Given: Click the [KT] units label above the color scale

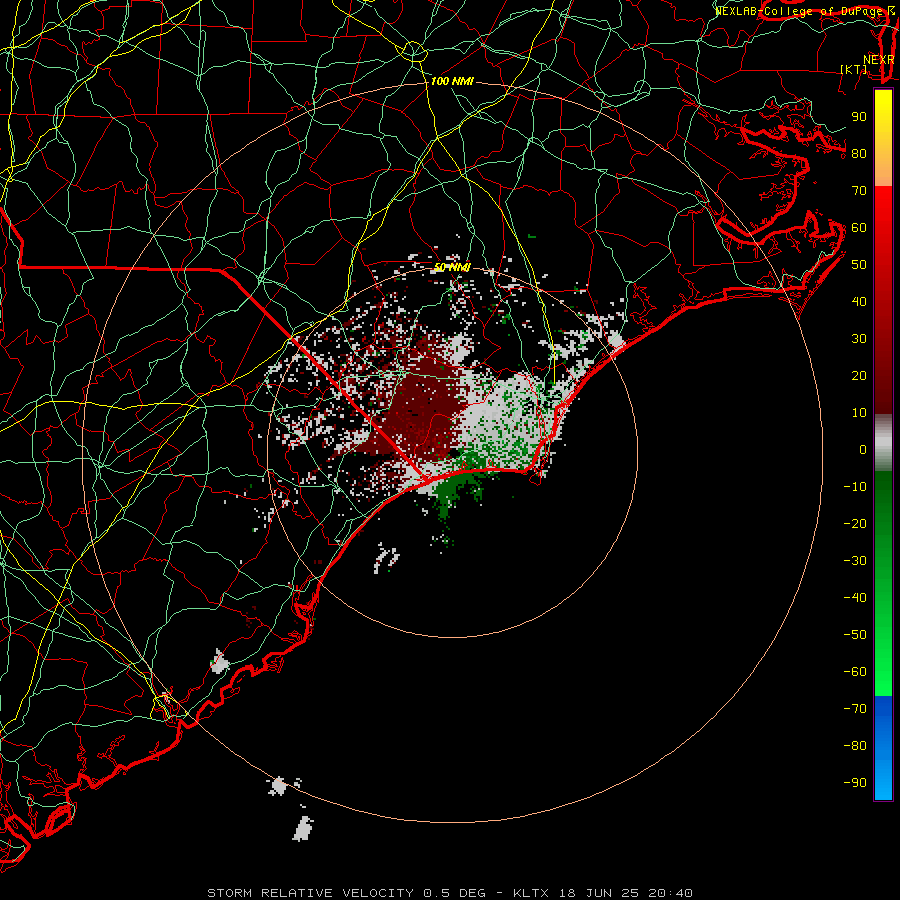Looking at the screenshot, I should click(x=854, y=69).
